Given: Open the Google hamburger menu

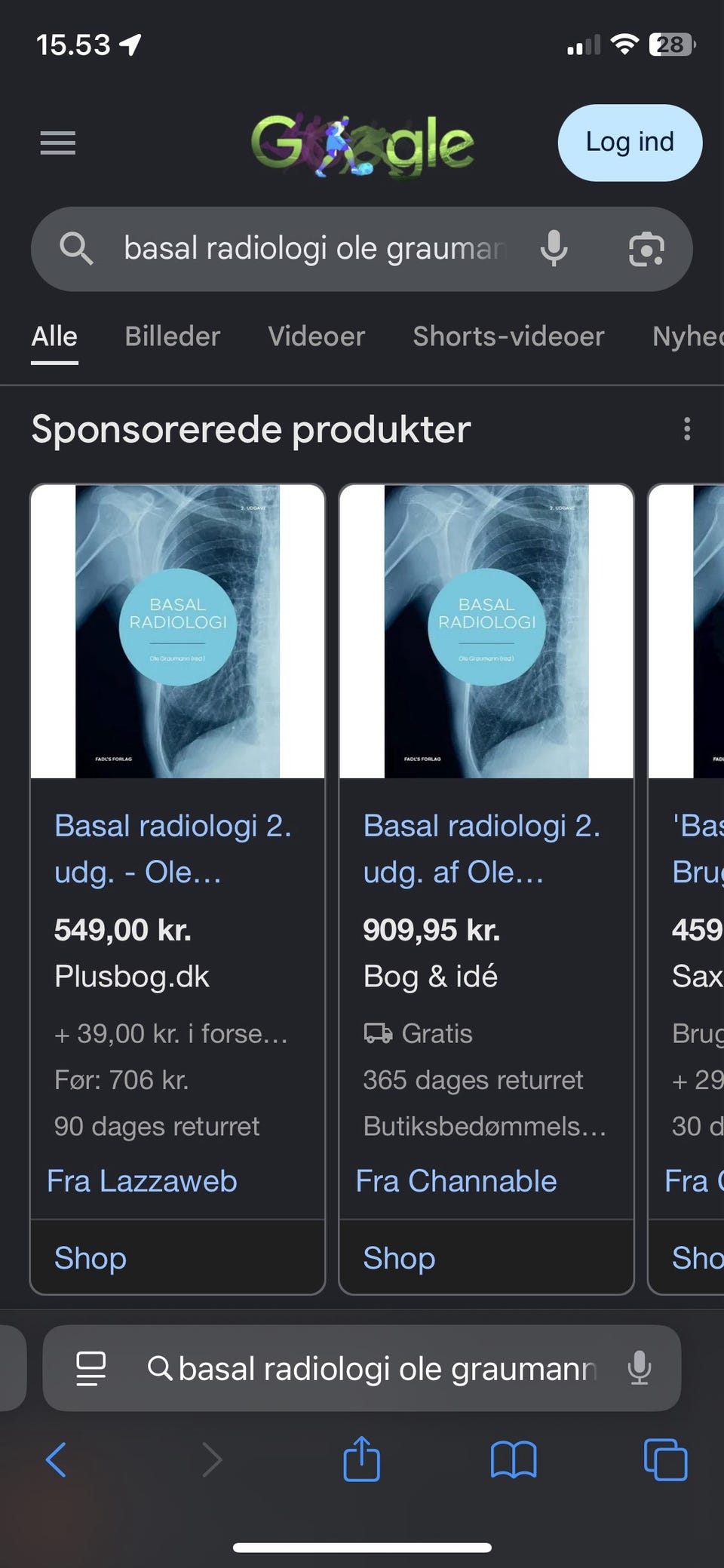Looking at the screenshot, I should (57, 143).
